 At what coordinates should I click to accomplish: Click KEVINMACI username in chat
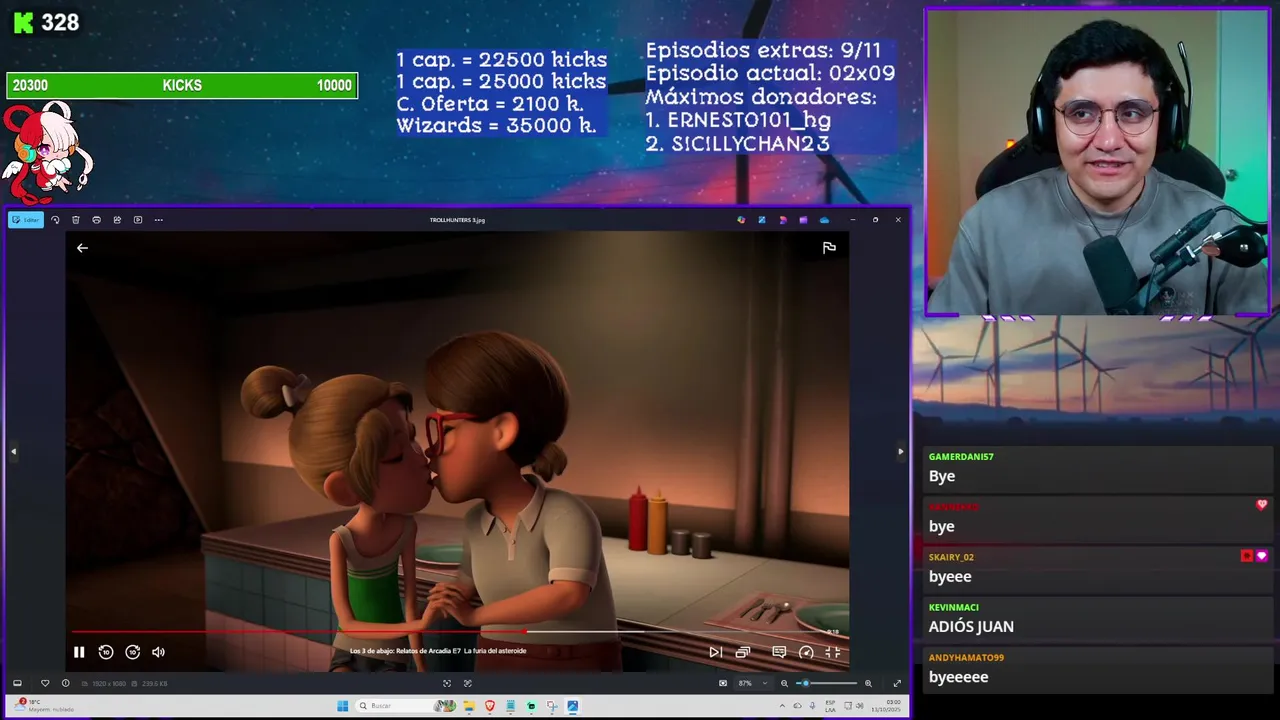pyautogui.click(x=954, y=607)
